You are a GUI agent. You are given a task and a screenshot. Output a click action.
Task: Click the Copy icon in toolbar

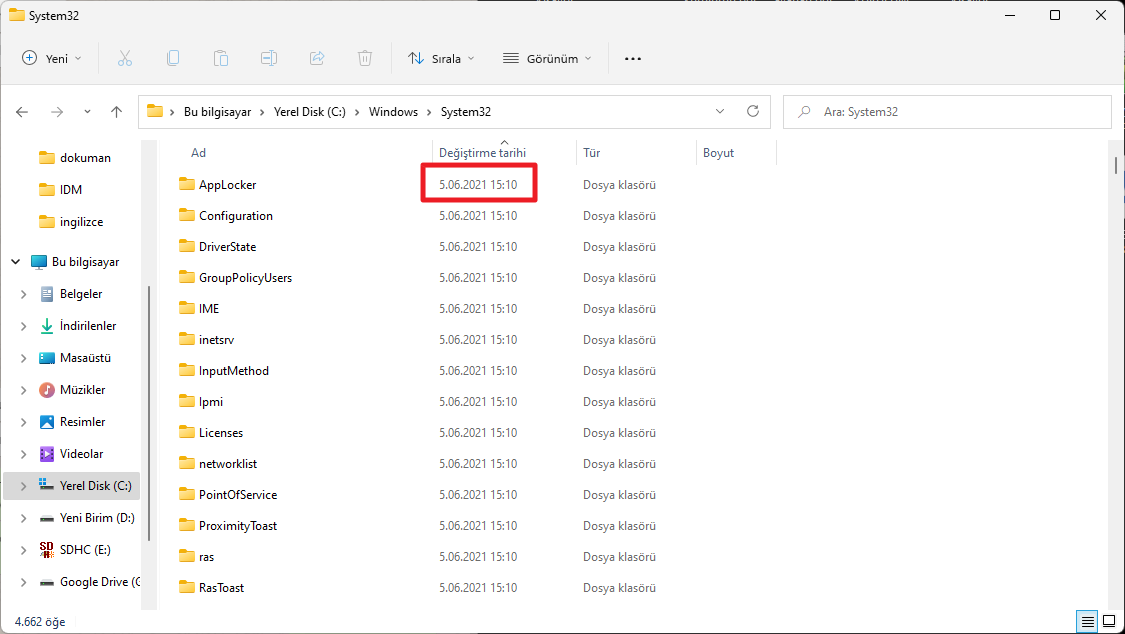point(173,59)
